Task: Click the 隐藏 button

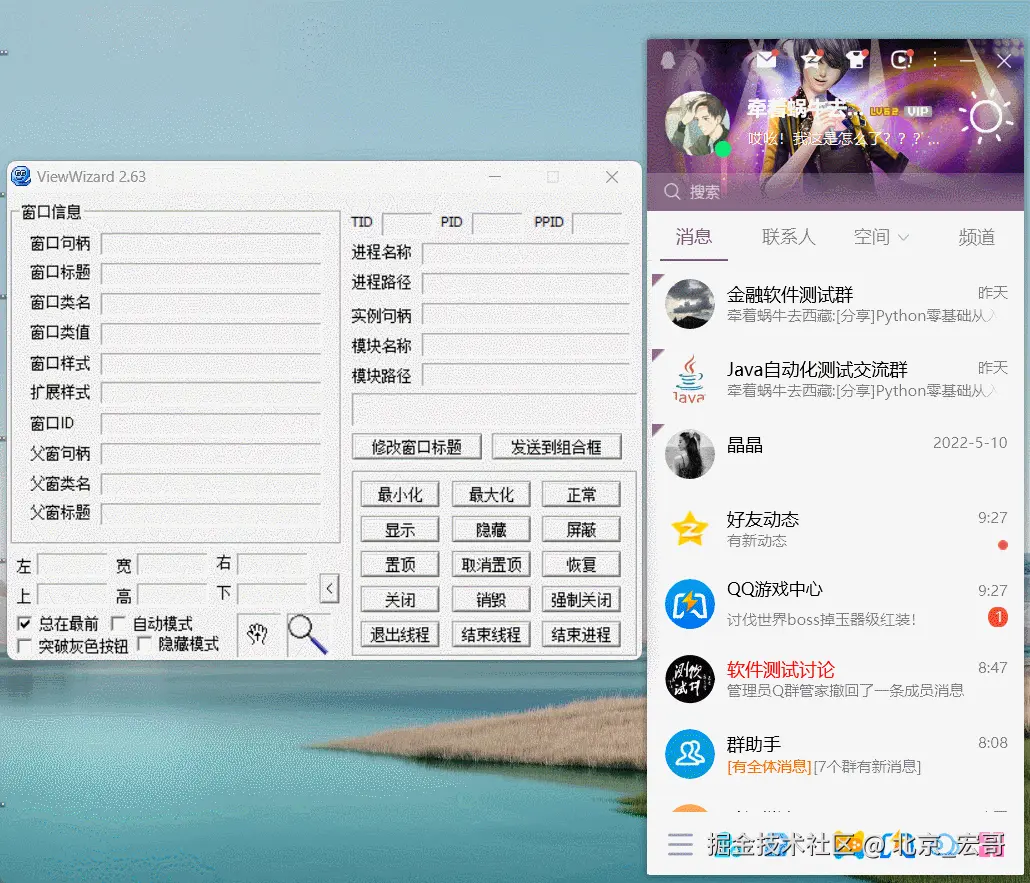Action: (491, 530)
